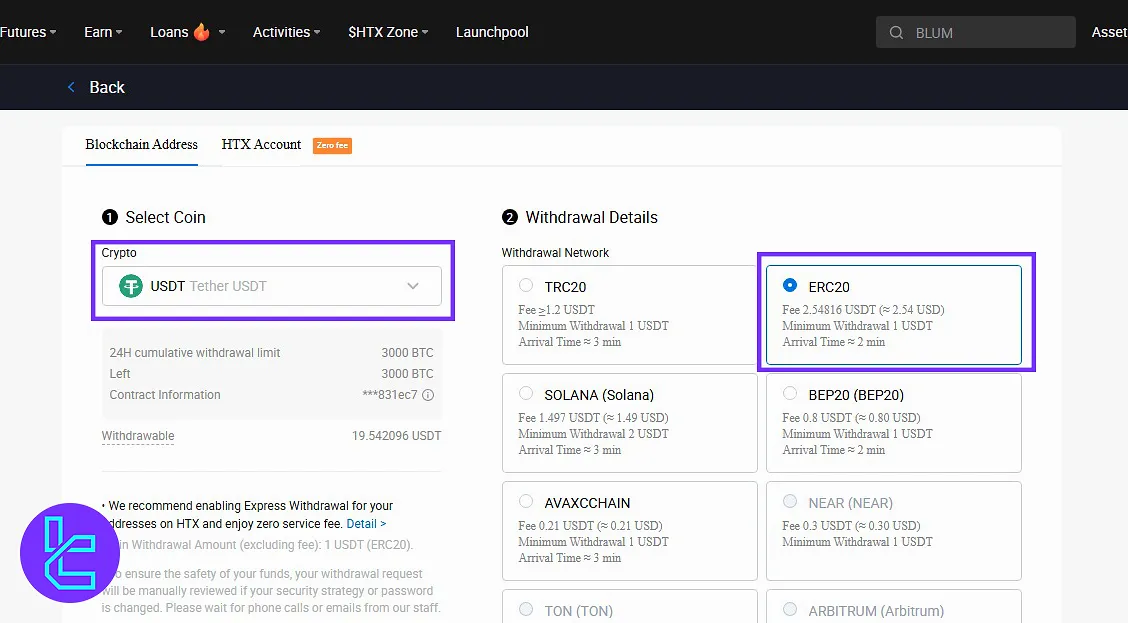This screenshot has height=623, width=1128.
Task: Click the contract value ***831ec7
Action: (x=390, y=395)
